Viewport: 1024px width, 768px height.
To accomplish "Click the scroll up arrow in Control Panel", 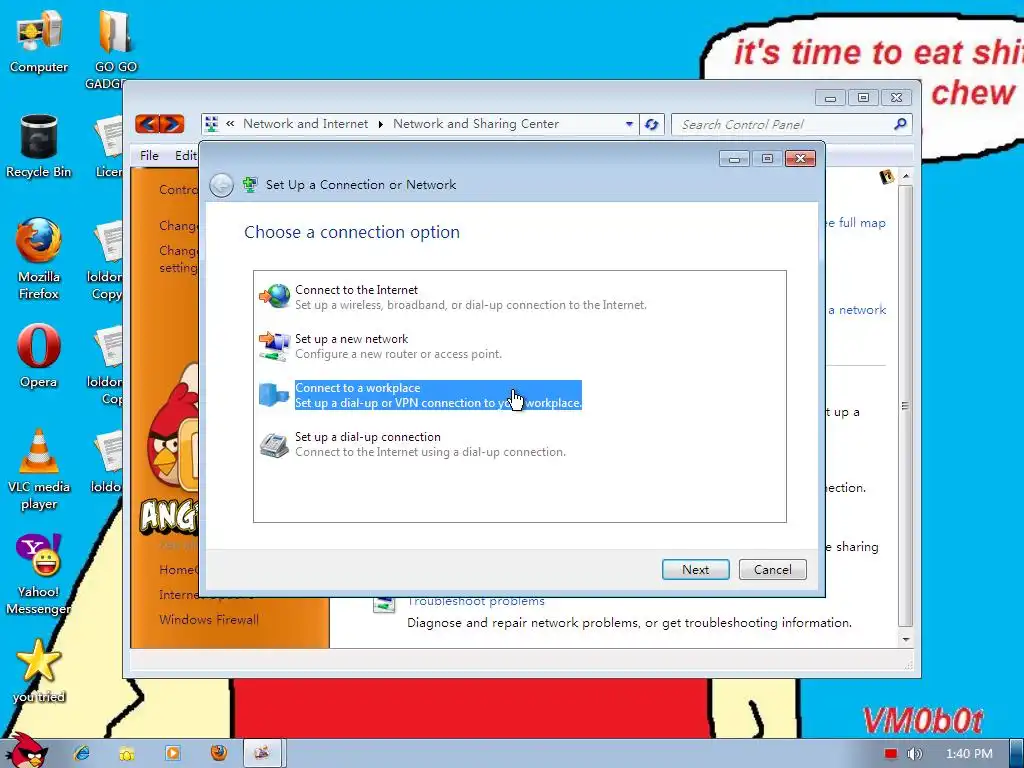I will (x=906, y=176).
